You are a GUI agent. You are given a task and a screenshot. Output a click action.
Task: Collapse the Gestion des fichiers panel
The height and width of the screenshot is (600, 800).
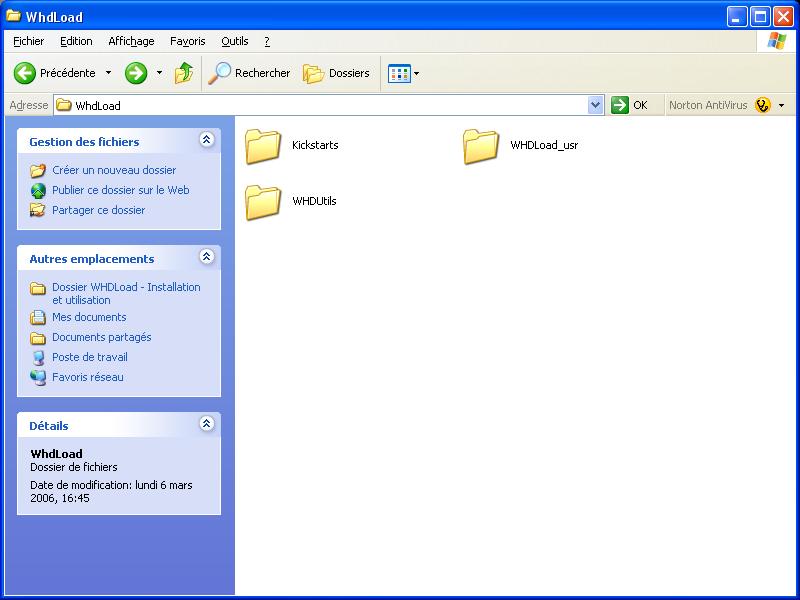point(206,139)
